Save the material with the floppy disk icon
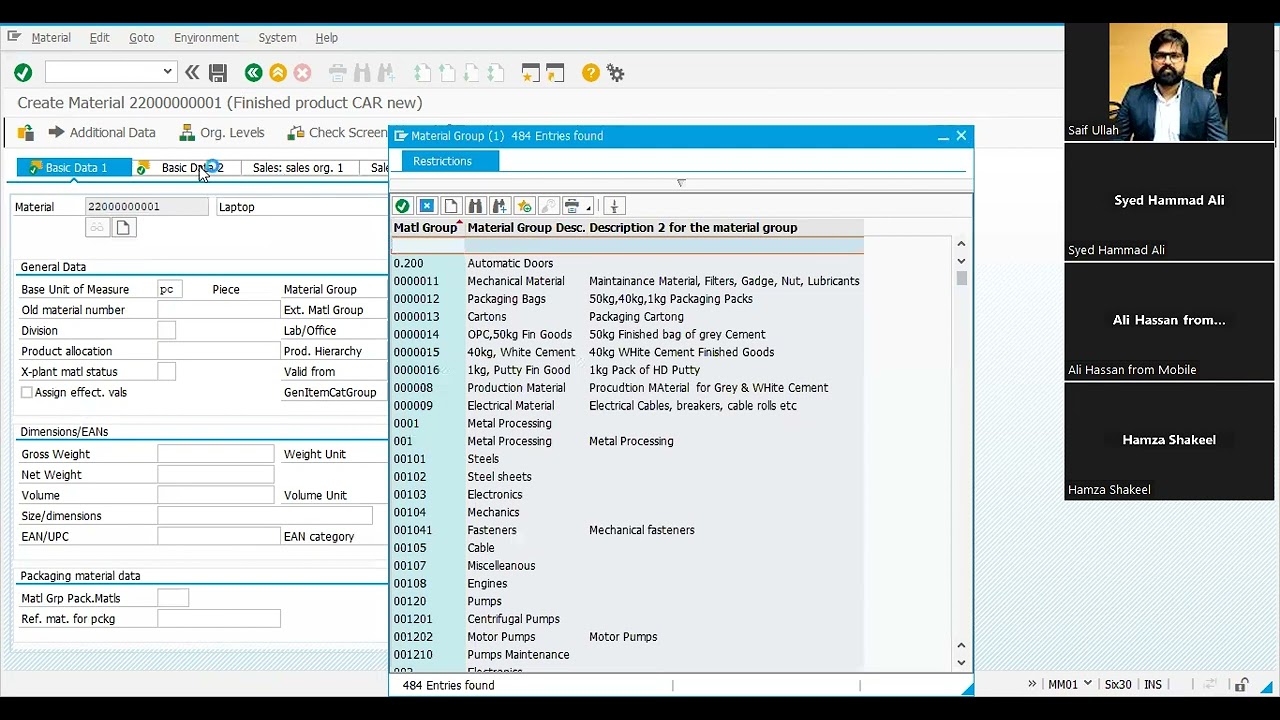 [218, 73]
